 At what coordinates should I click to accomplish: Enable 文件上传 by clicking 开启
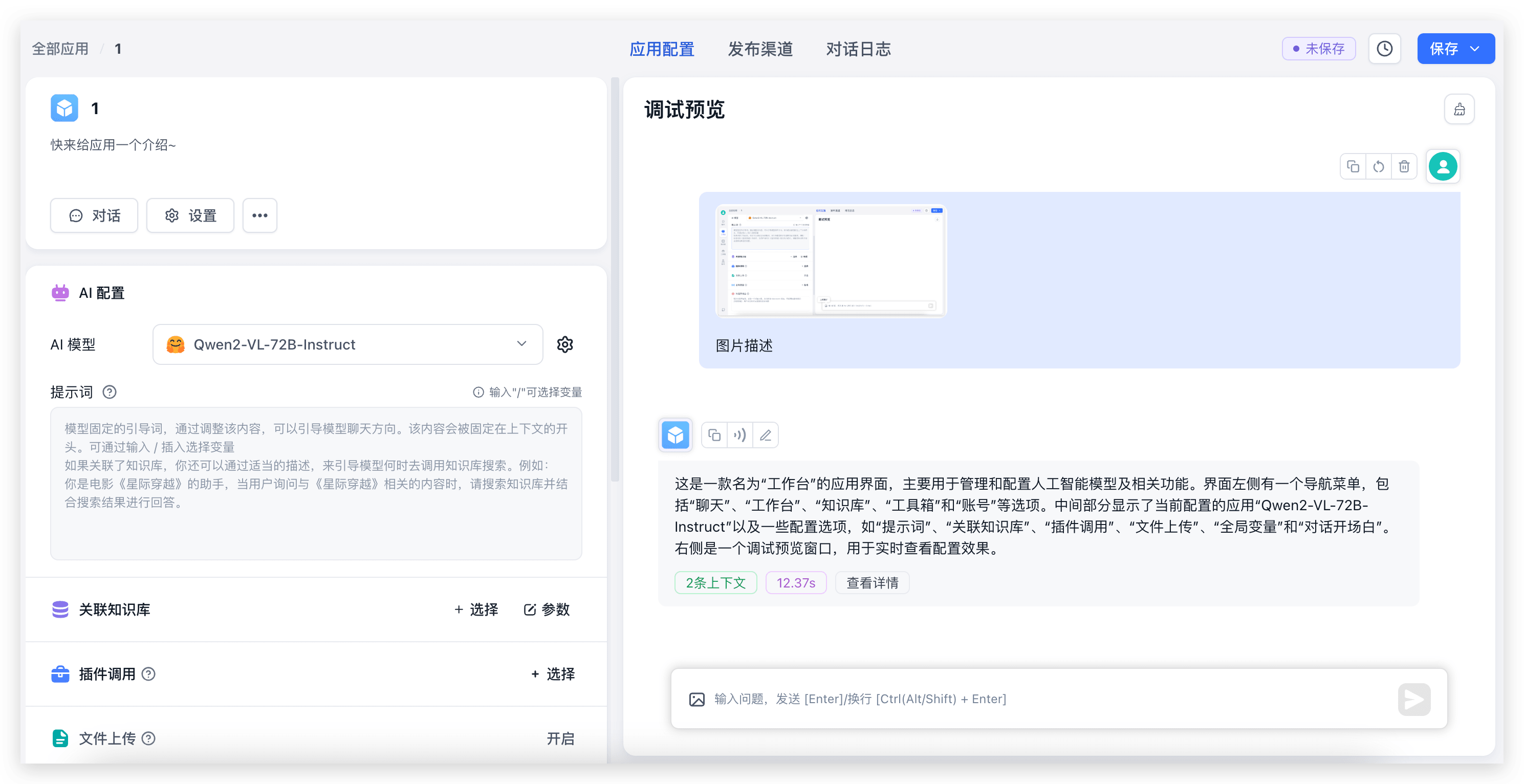(561, 738)
